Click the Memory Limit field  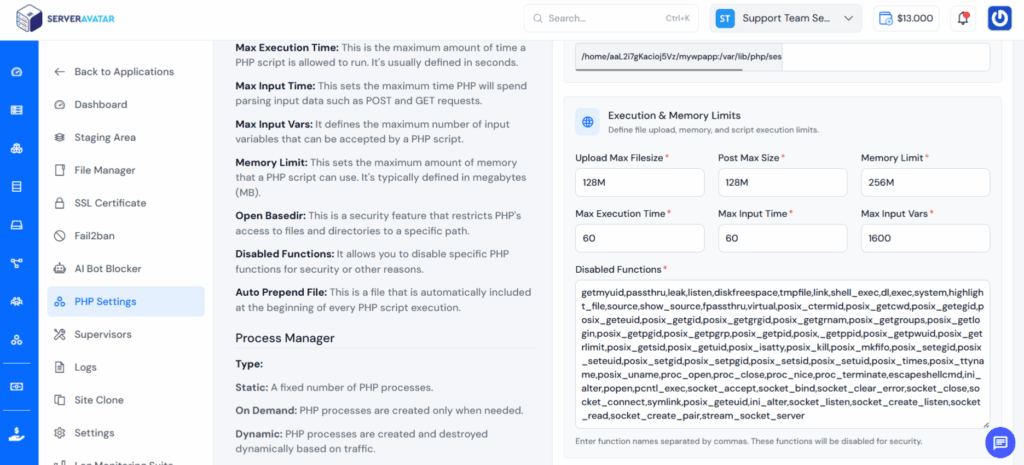pyautogui.click(x=925, y=183)
